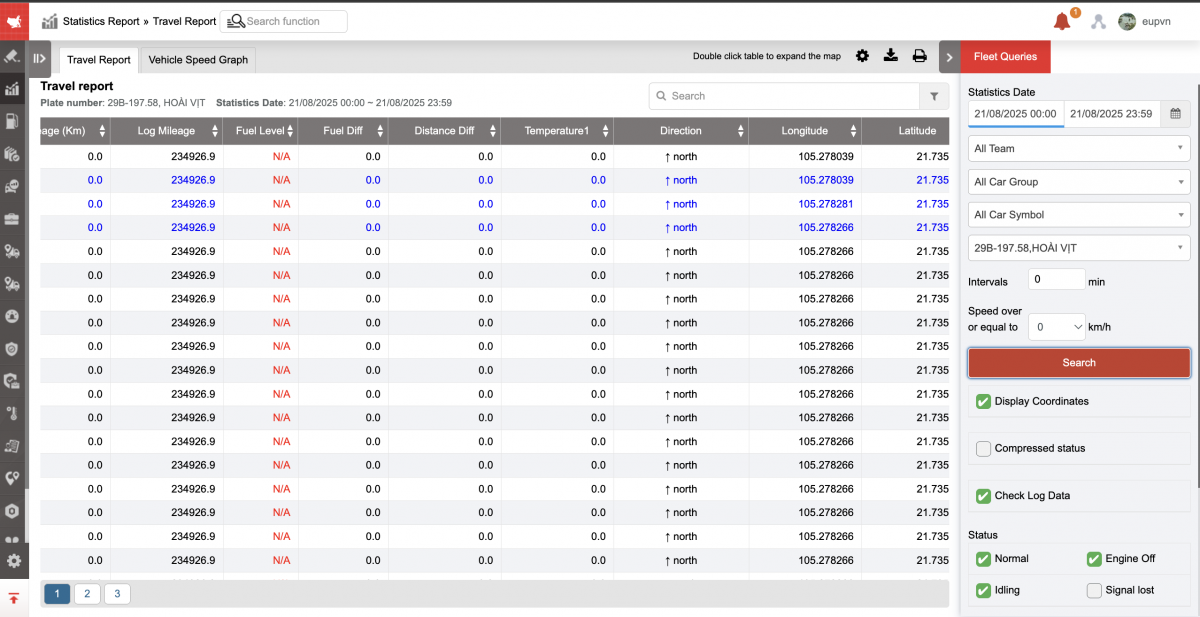The width and height of the screenshot is (1200, 617).
Task: Enable Compressed status checkbox
Action: point(983,448)
